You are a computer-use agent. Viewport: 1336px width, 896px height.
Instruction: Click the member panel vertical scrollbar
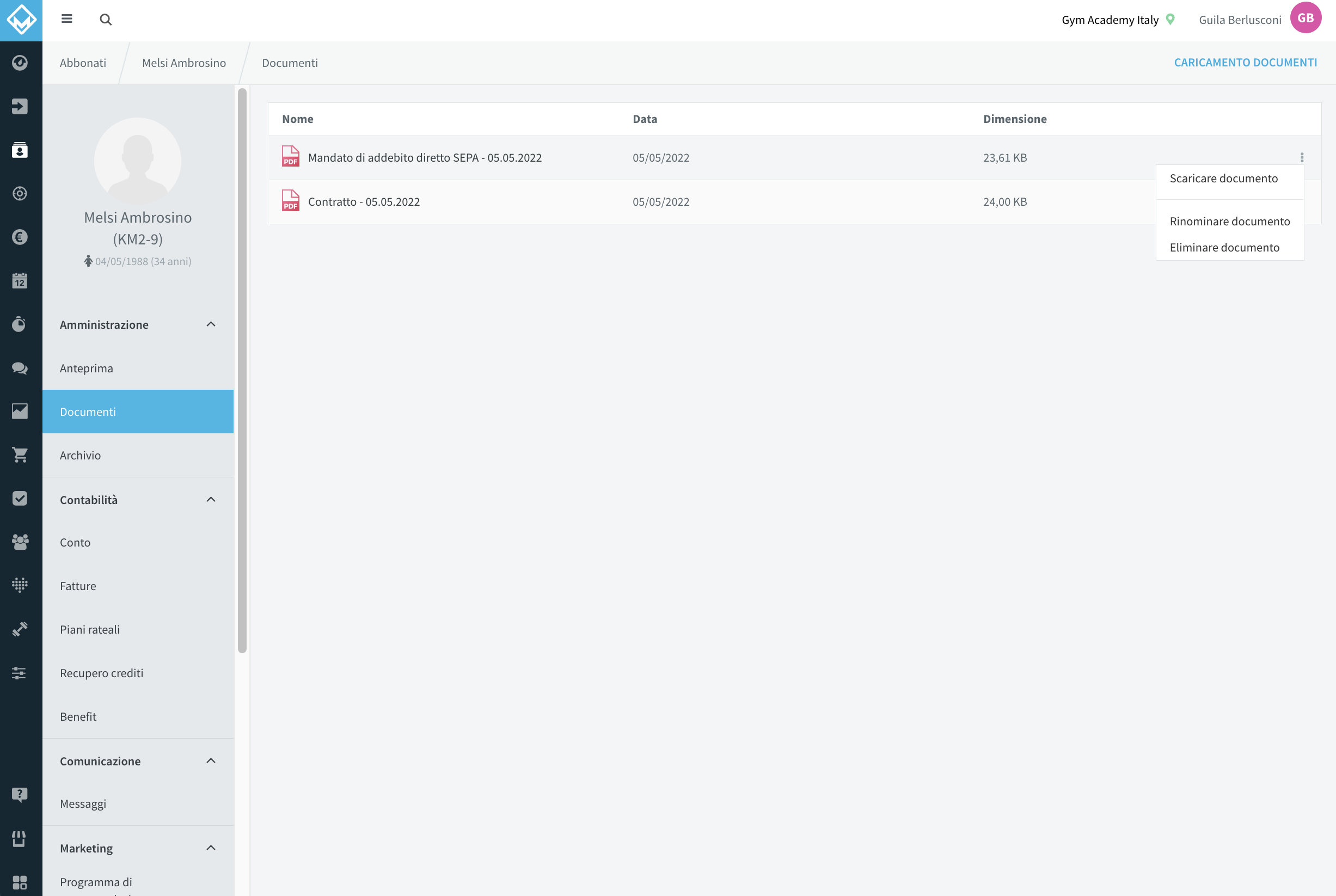pos(242,370)
